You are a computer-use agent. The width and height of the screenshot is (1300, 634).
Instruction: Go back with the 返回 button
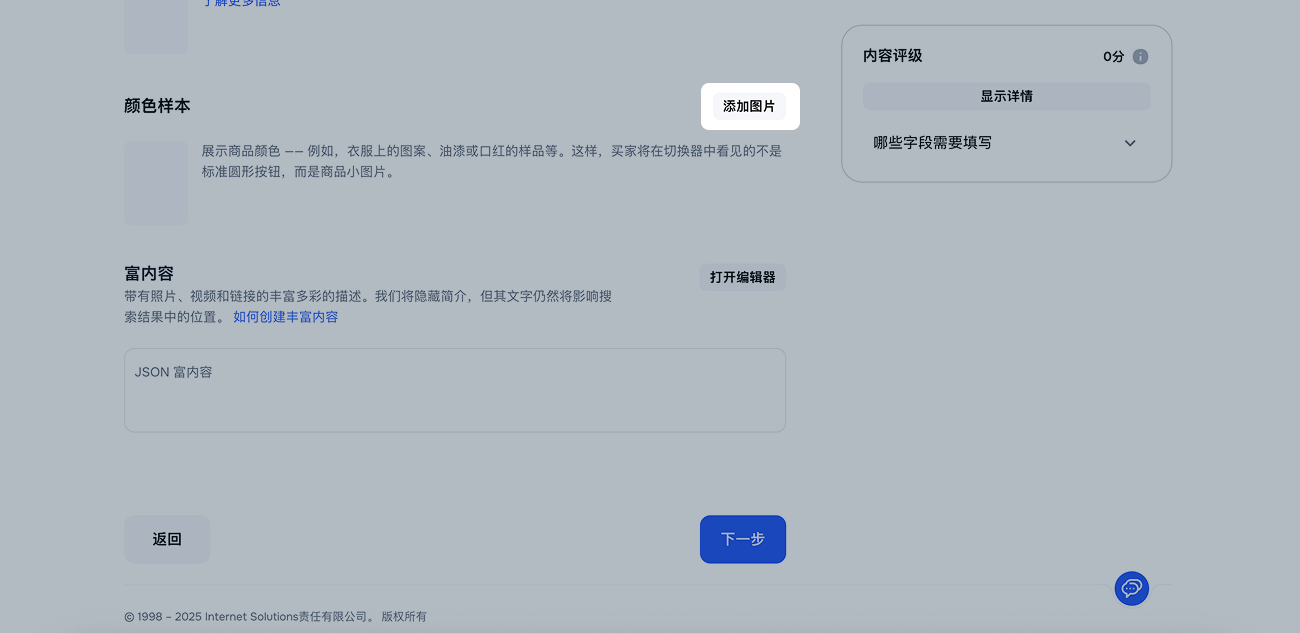(167, 539)
